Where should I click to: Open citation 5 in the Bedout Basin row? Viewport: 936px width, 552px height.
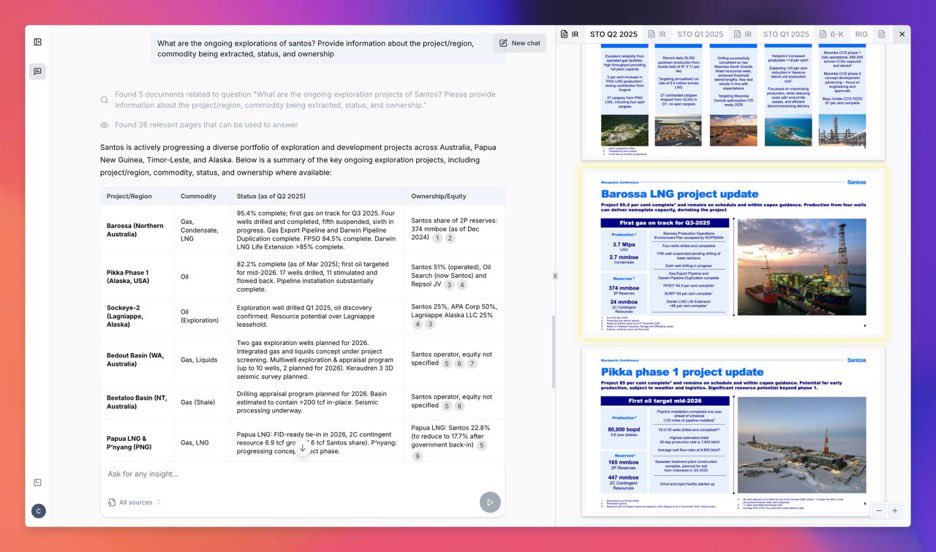[447, 363]
